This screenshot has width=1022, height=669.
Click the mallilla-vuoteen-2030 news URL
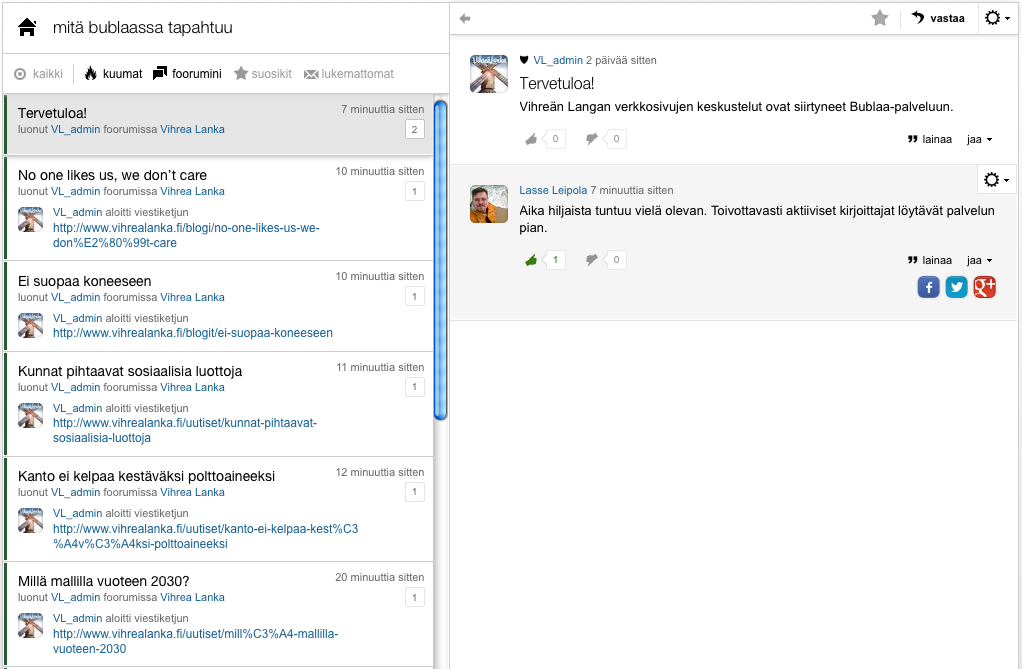(196, 641)
